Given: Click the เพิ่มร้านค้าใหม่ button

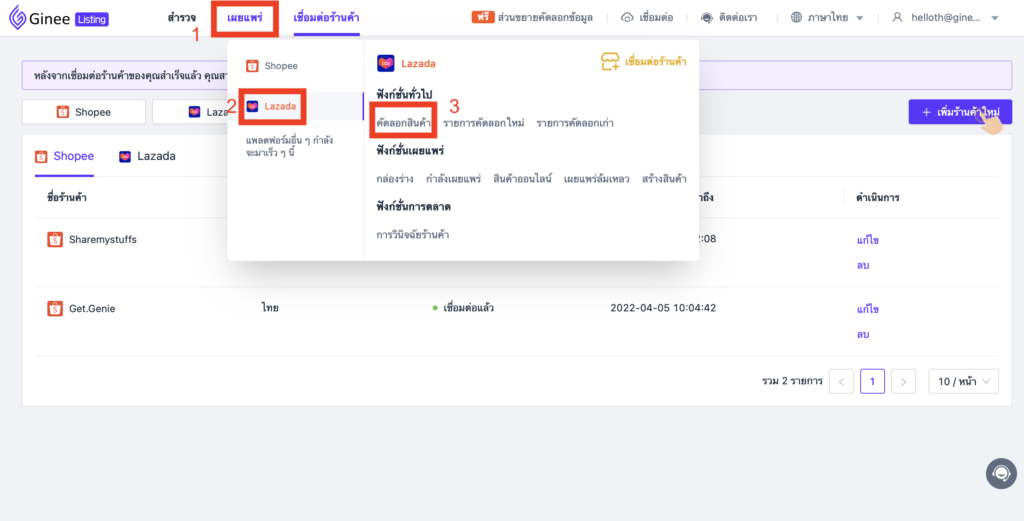Looking at the screenshot, I should (960, 112).
